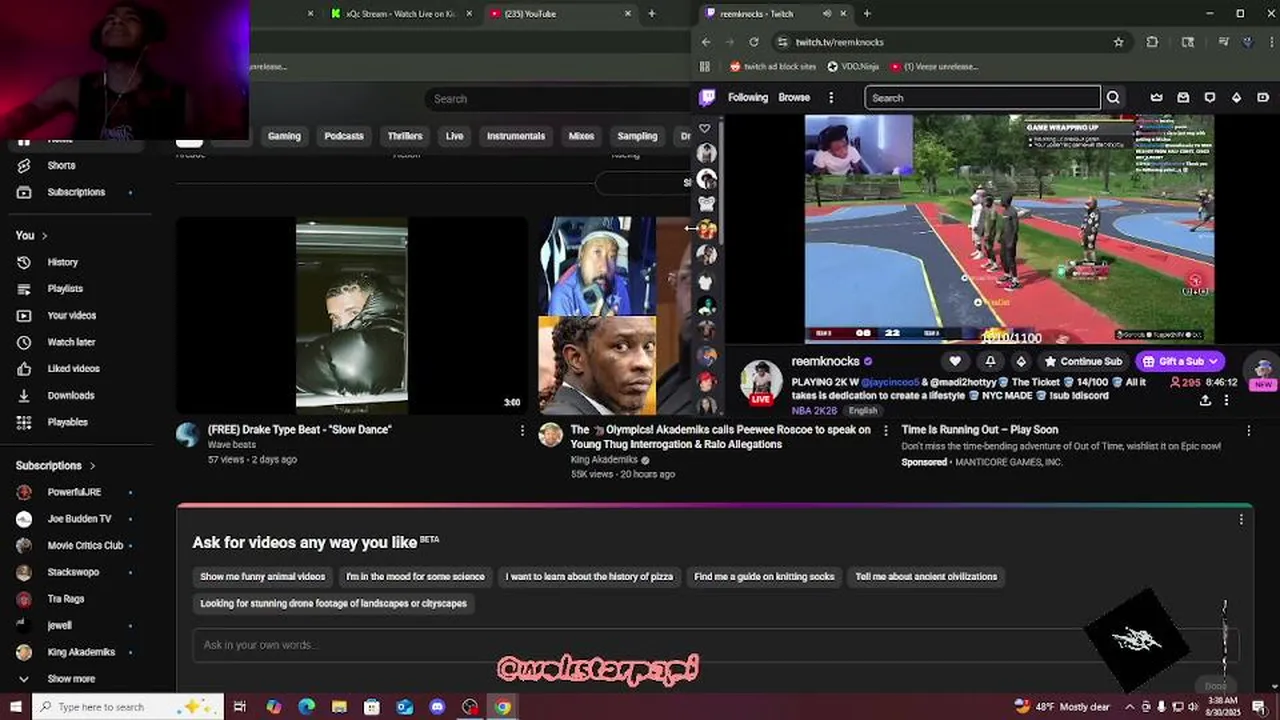Bookmark twitch.tv page with star icon
This screenshot has height=720, width=1280.
1118,42
